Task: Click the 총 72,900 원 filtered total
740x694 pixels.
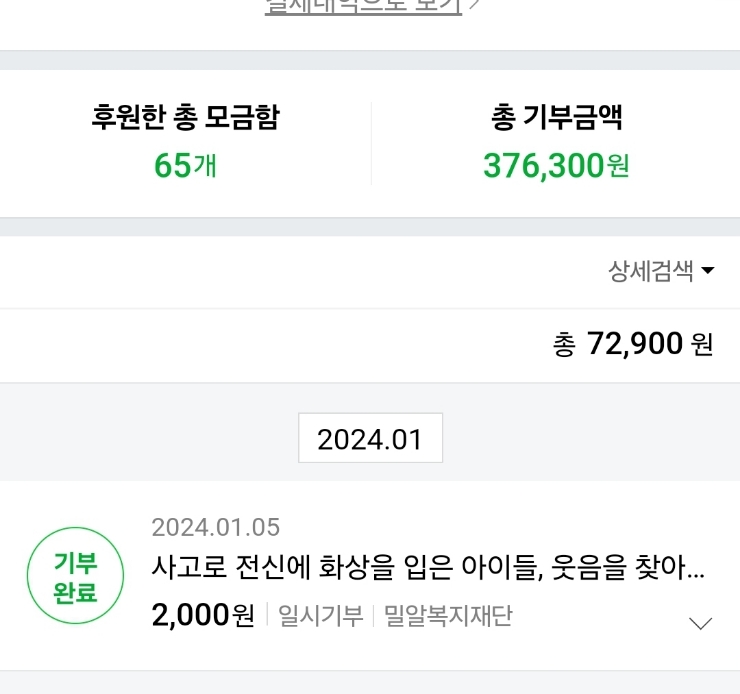Action: [633, 343]
